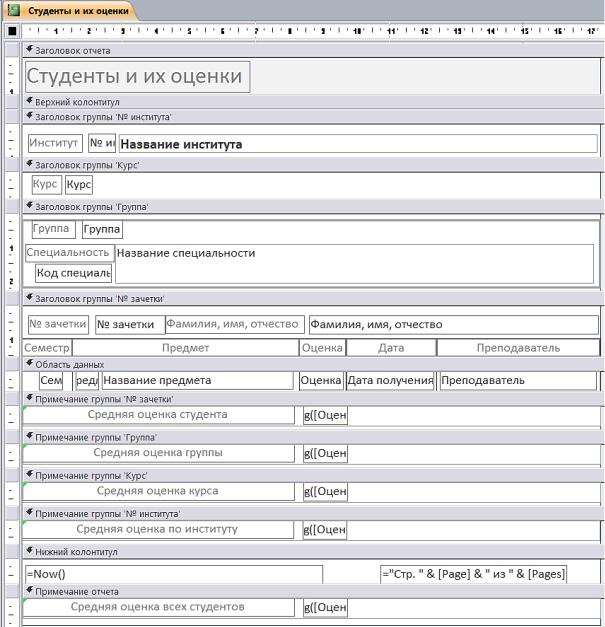Select the 'Примечание группы Курс' section bar
This screenshot has height=627, width=605.
313,475
